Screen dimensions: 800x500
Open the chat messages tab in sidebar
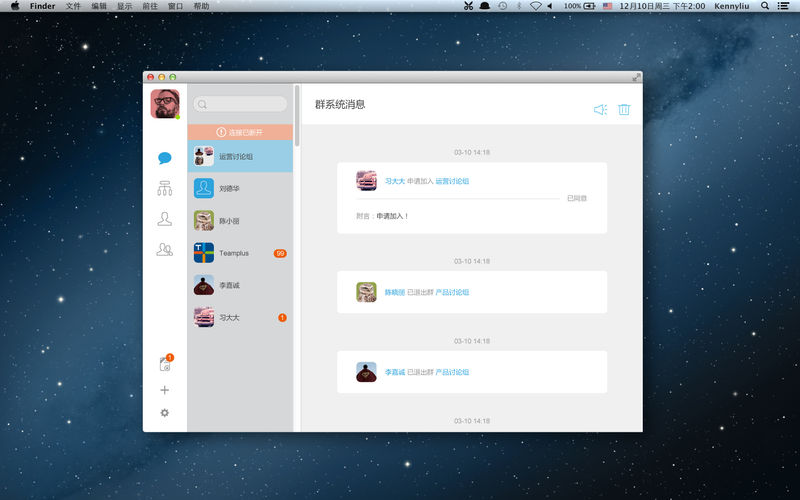pos(165,158)
